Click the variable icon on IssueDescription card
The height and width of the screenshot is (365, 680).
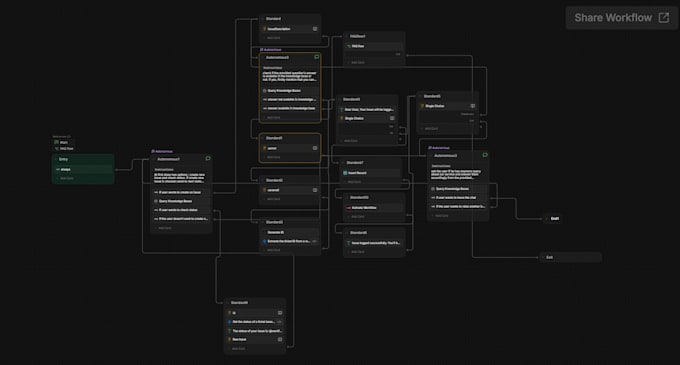[315, 29]
